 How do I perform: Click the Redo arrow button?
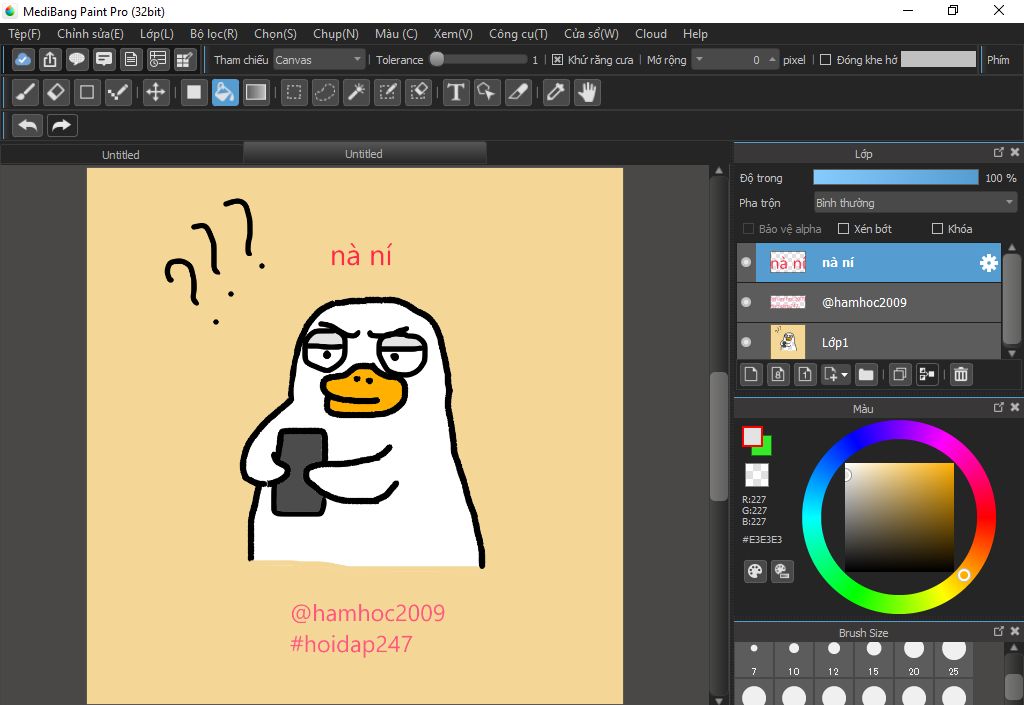[62, 125]
